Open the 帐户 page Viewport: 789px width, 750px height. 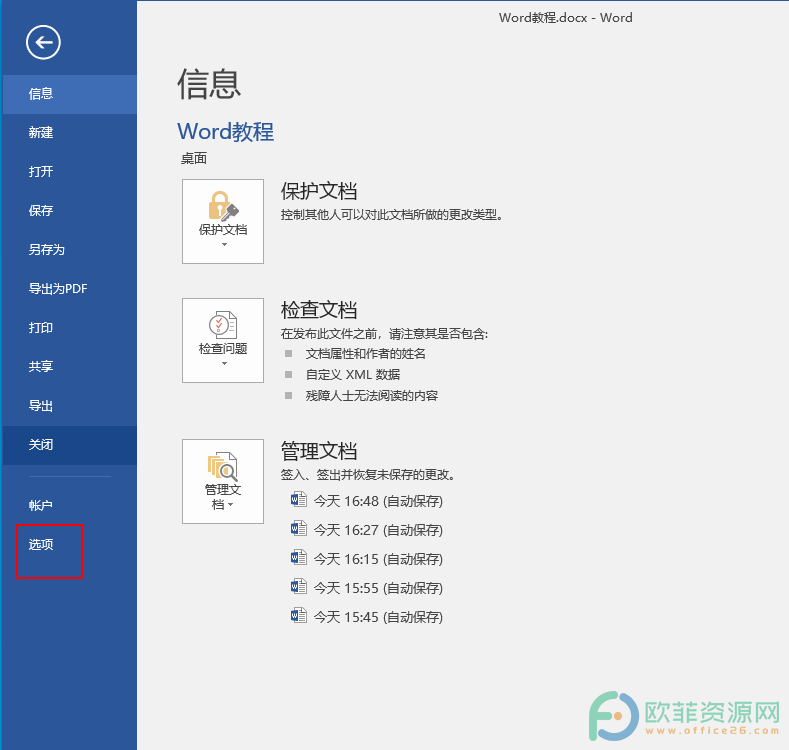[x=69, y=505]
